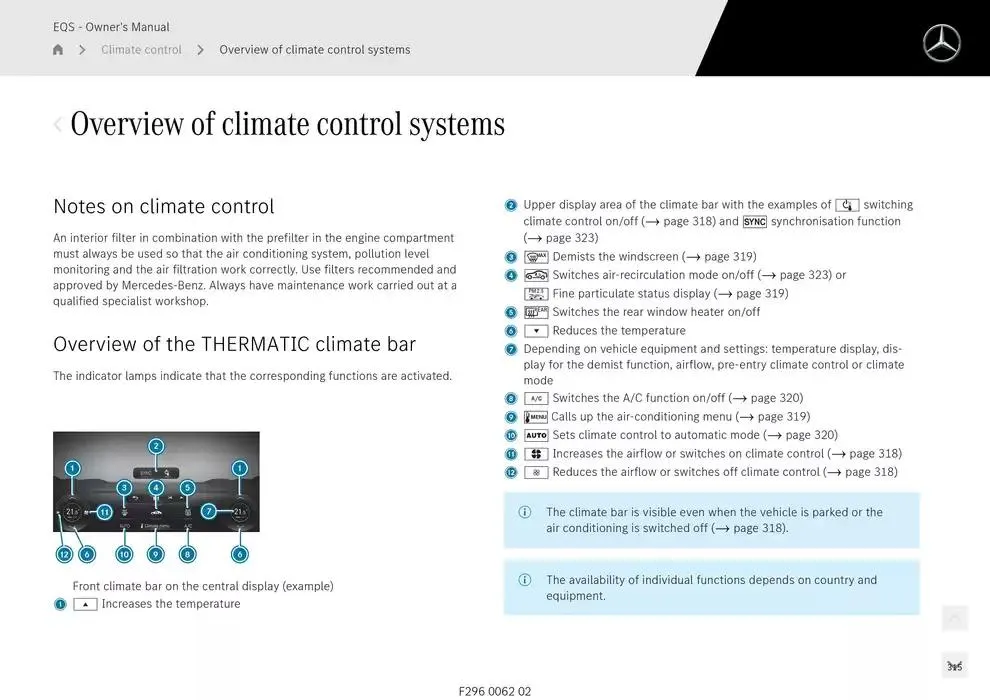Click the Mercedes-Benz star logo
Screen dimensions: 990x700
[940, 43]
